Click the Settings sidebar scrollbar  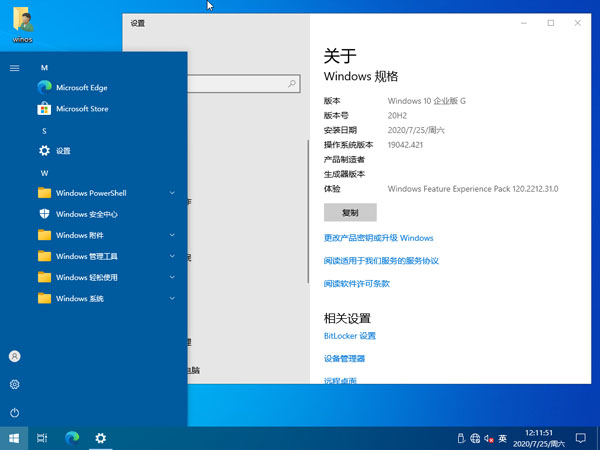click(x=308, y=212)
